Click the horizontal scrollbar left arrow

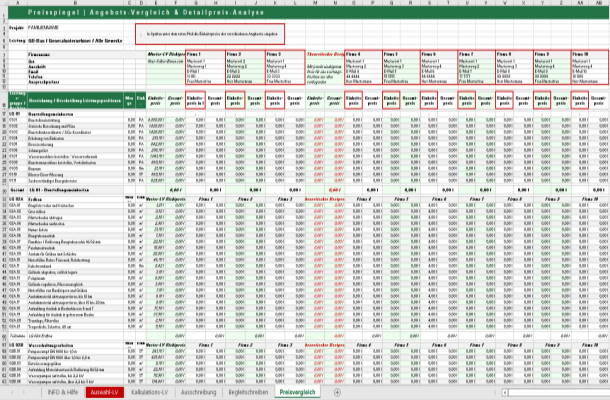coord(505,392)
